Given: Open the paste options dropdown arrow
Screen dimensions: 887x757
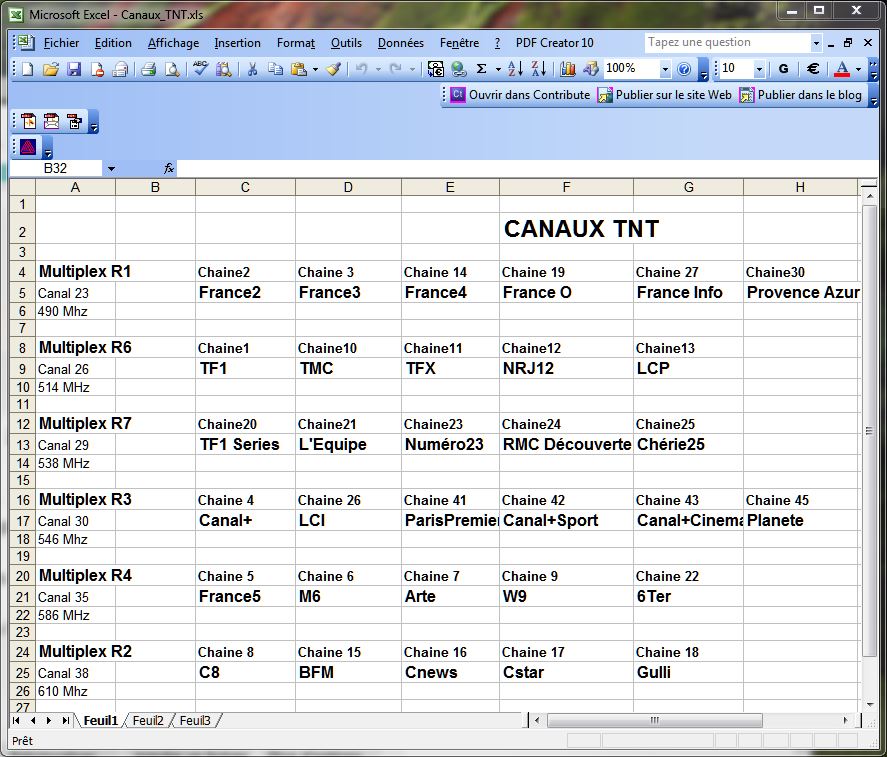Looking at the screenshot, I should pyautogui.click(x=315, y=70).
